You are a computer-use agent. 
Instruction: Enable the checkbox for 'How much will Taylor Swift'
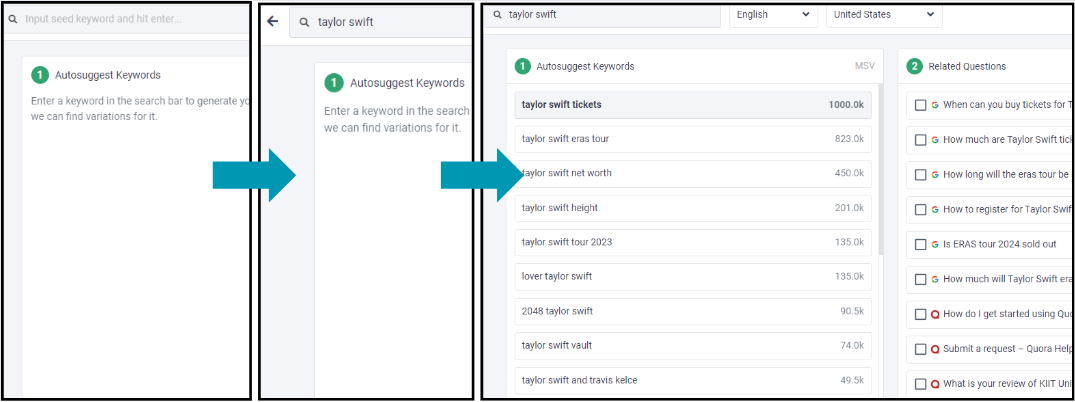point(920,279)
